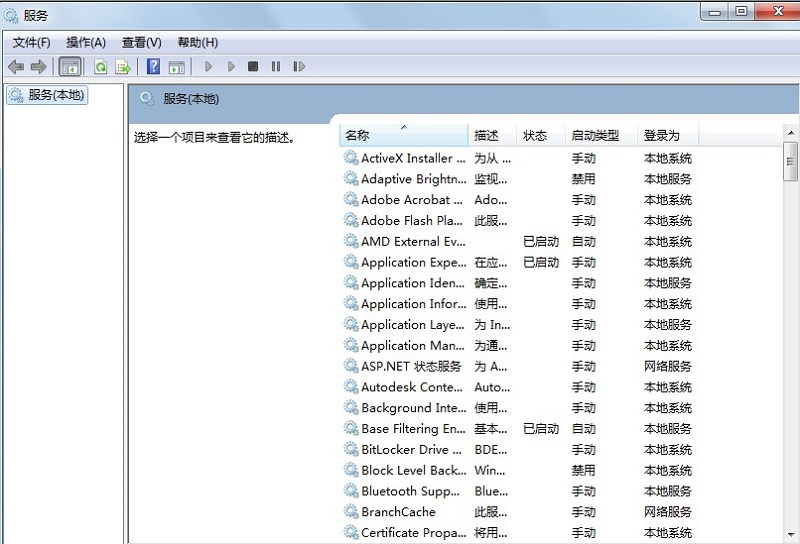Open Help via the question mark icon
The image size is (800, 544).
click(153, 66)
